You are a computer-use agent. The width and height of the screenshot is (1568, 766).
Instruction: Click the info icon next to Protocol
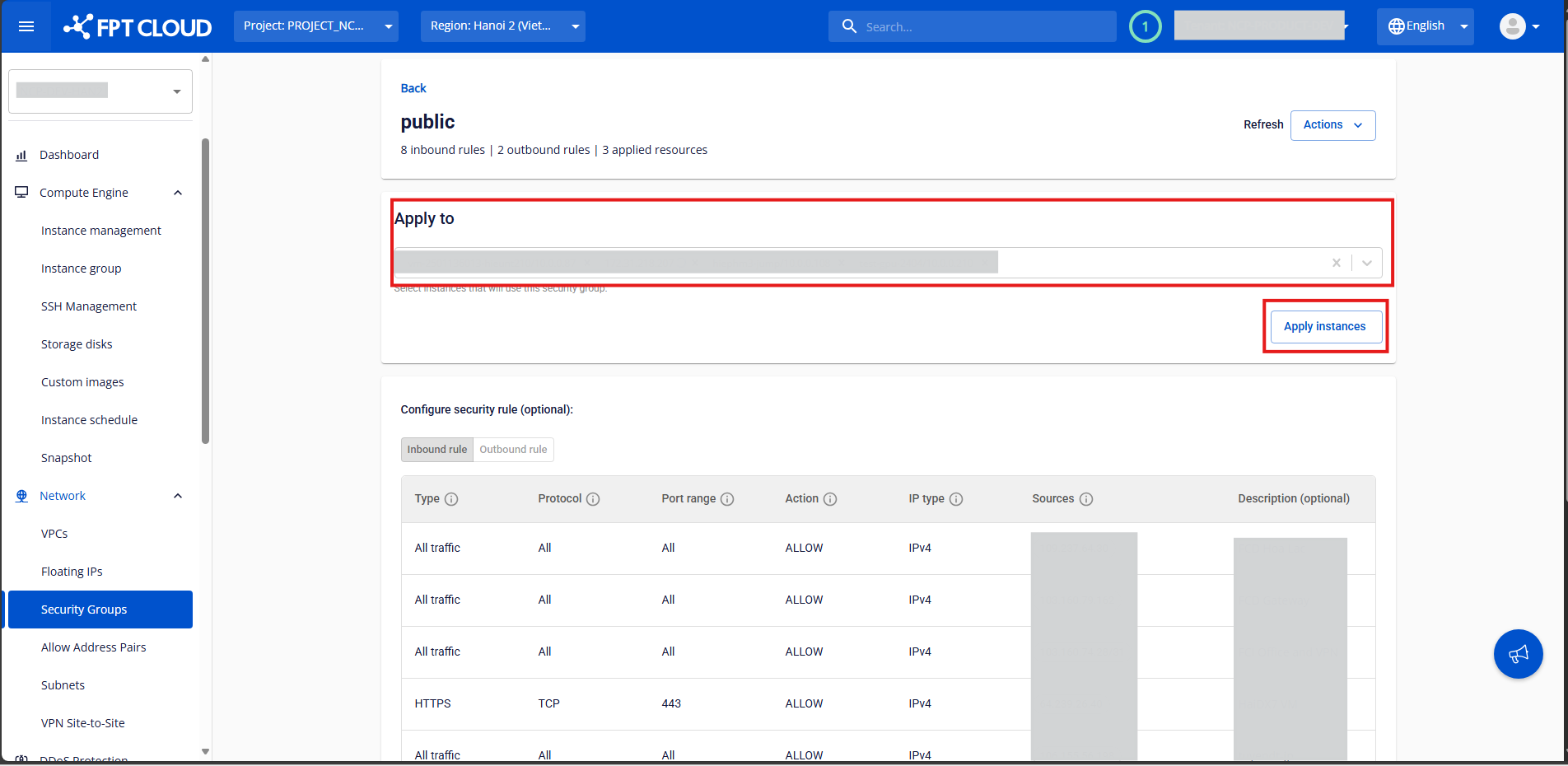[593, 499]
